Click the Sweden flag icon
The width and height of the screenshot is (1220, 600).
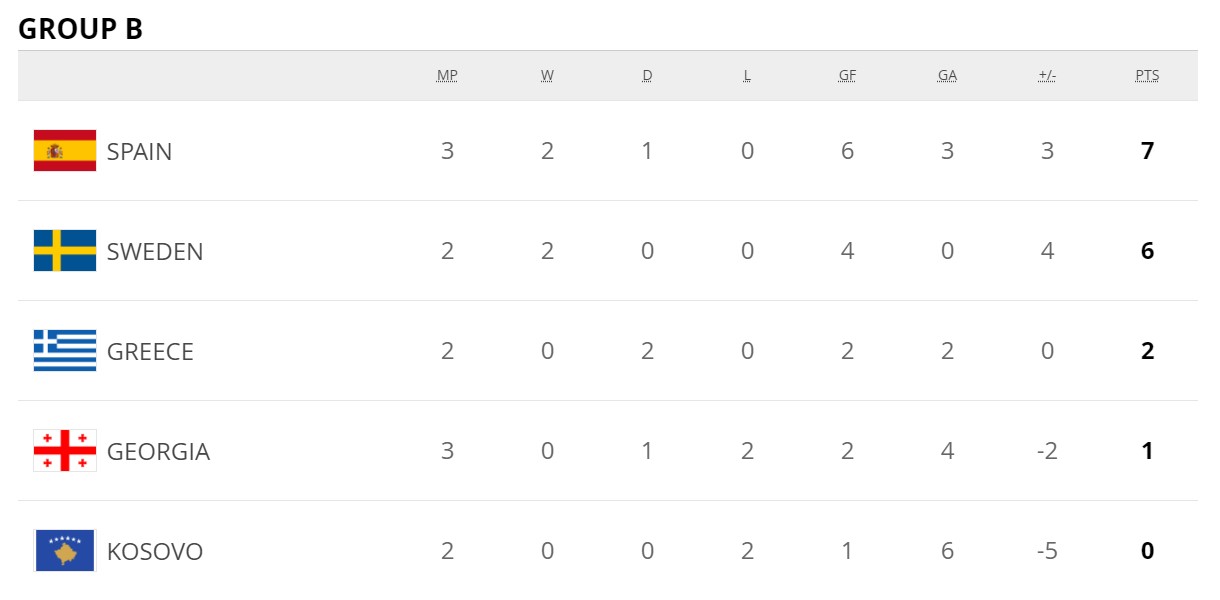click(65, 251)
